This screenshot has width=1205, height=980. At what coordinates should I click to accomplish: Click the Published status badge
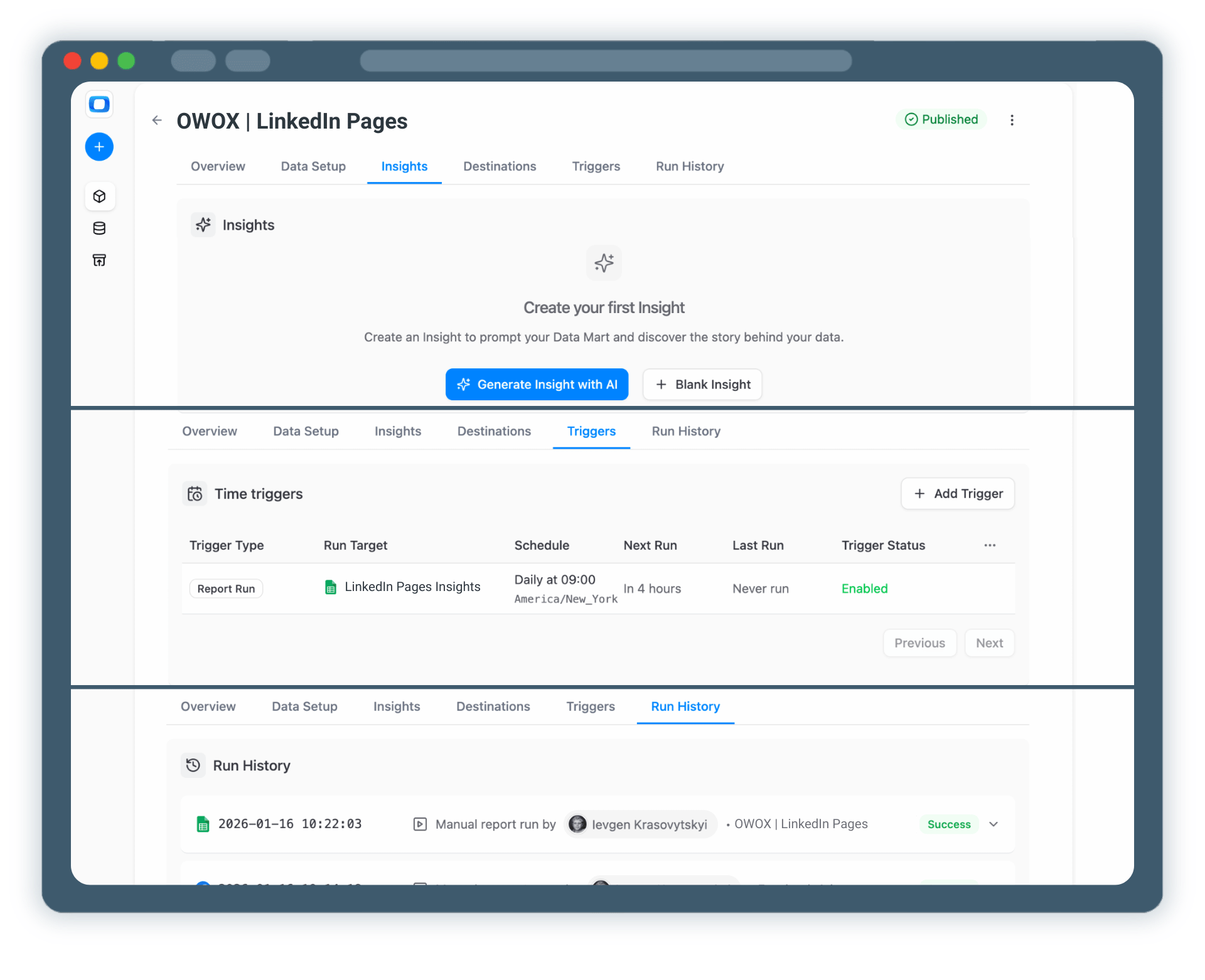click(x=941, y=119)
